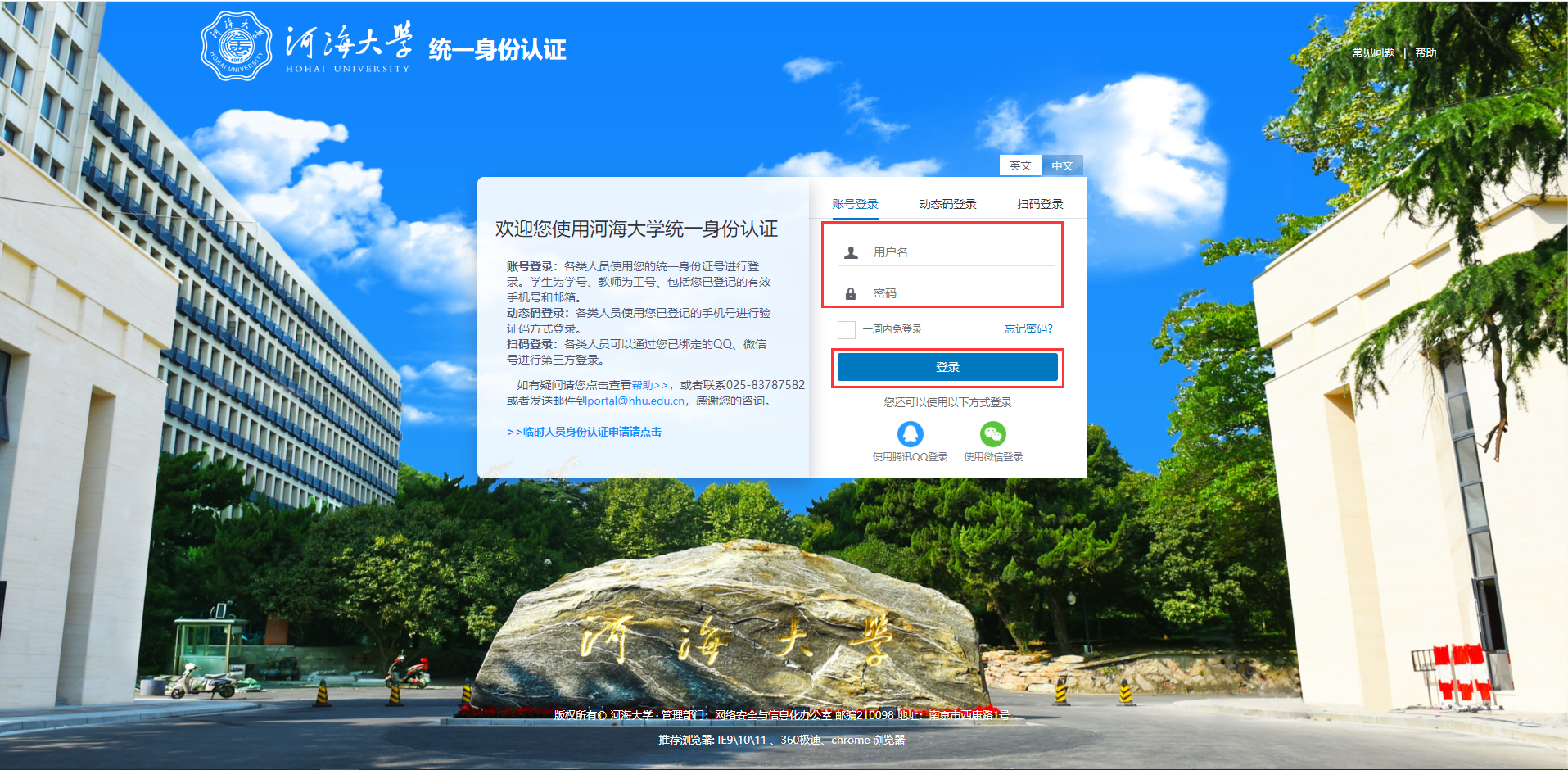The height and width of the screenshot is (770, 1568).
Task: Open the 忘记密码 link
Action: tap(1027, 328)
